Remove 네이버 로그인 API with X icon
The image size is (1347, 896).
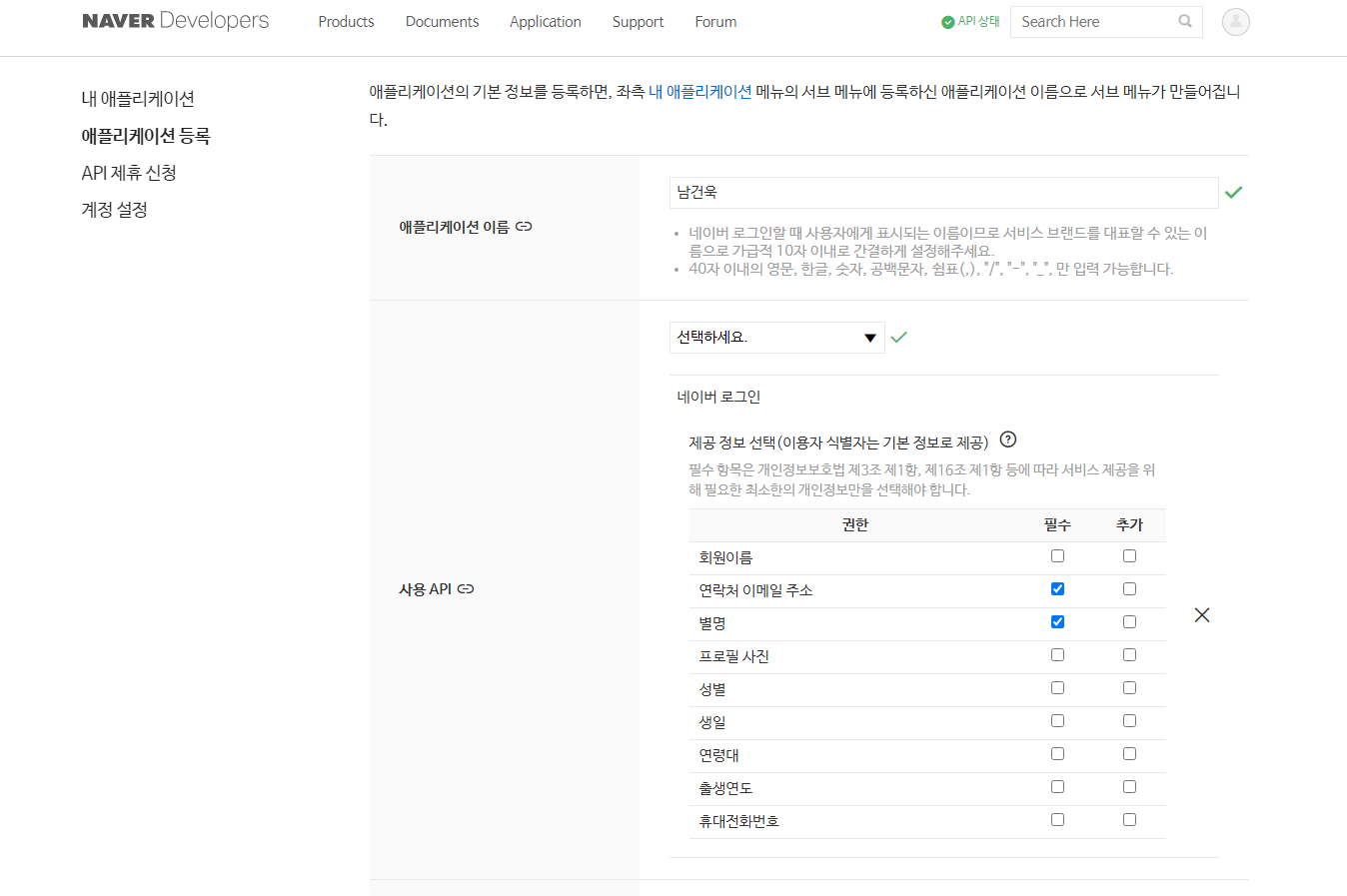pyautogui.click(x=1202, y=615)
